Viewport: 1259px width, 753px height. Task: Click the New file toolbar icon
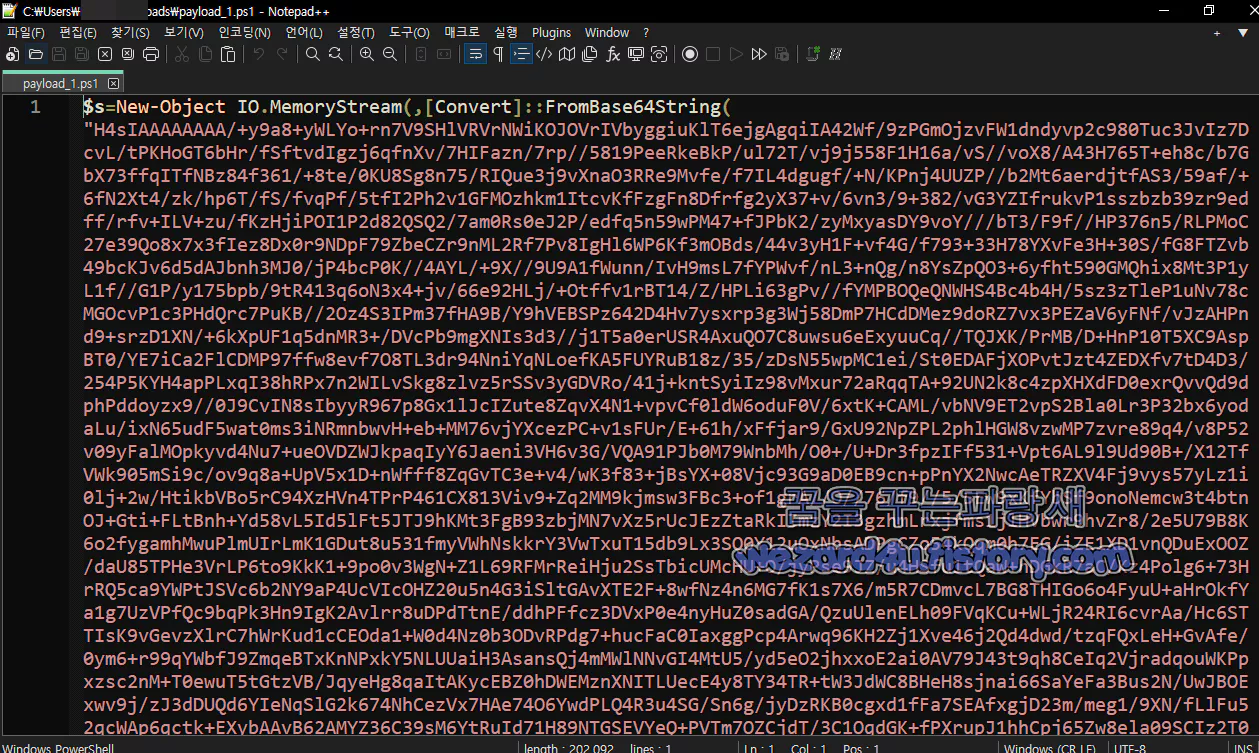click(13, 54)
